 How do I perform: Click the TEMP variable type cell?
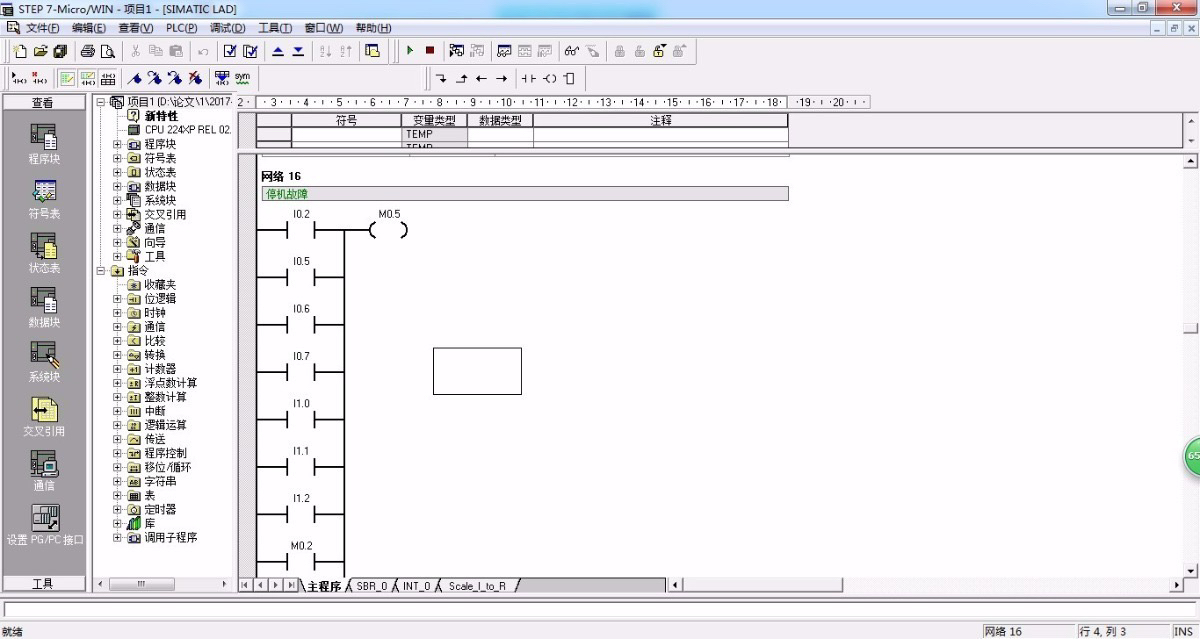click(x=434, y=133)
